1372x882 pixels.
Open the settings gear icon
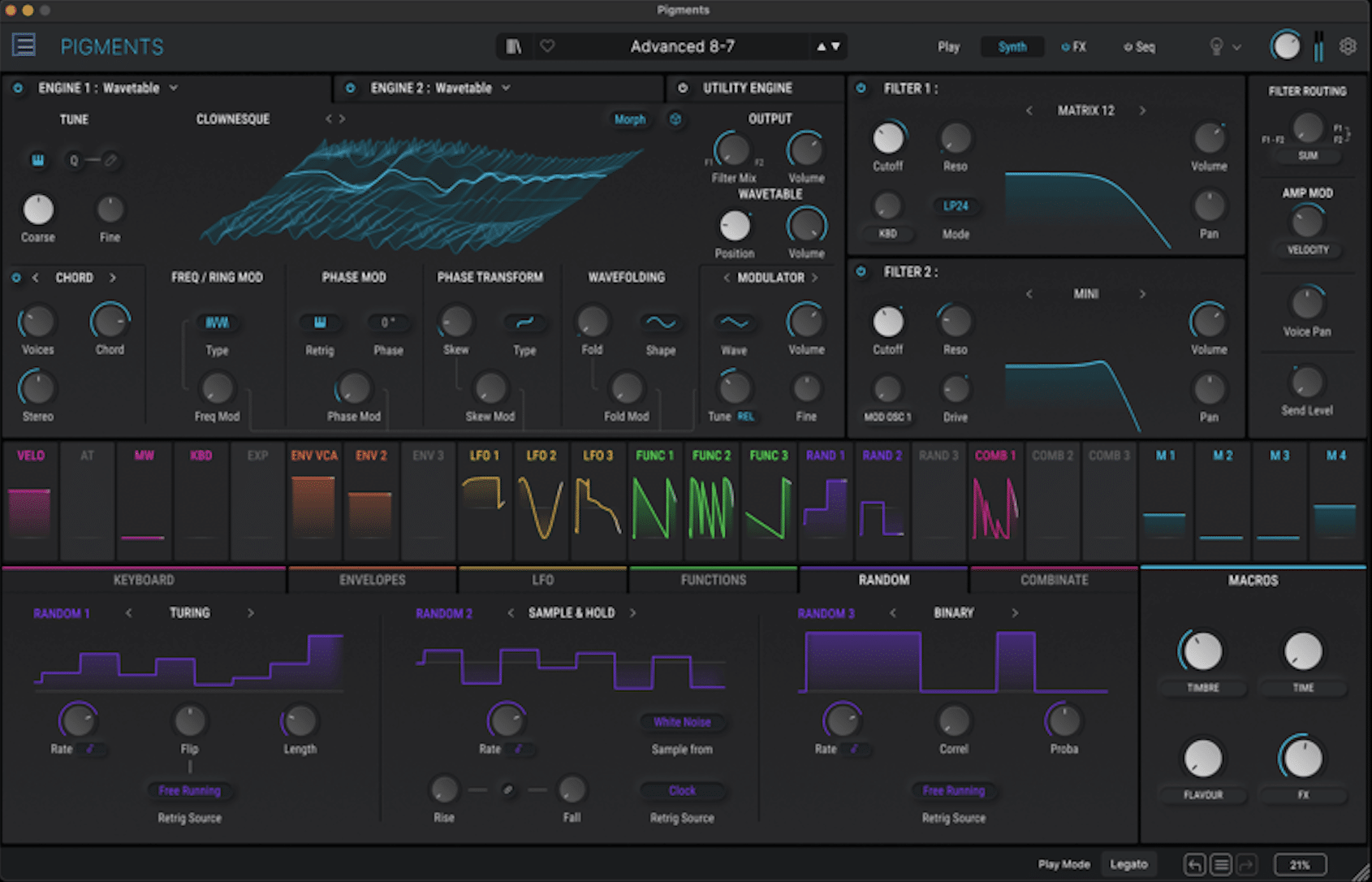click(x=1348, y=46)
